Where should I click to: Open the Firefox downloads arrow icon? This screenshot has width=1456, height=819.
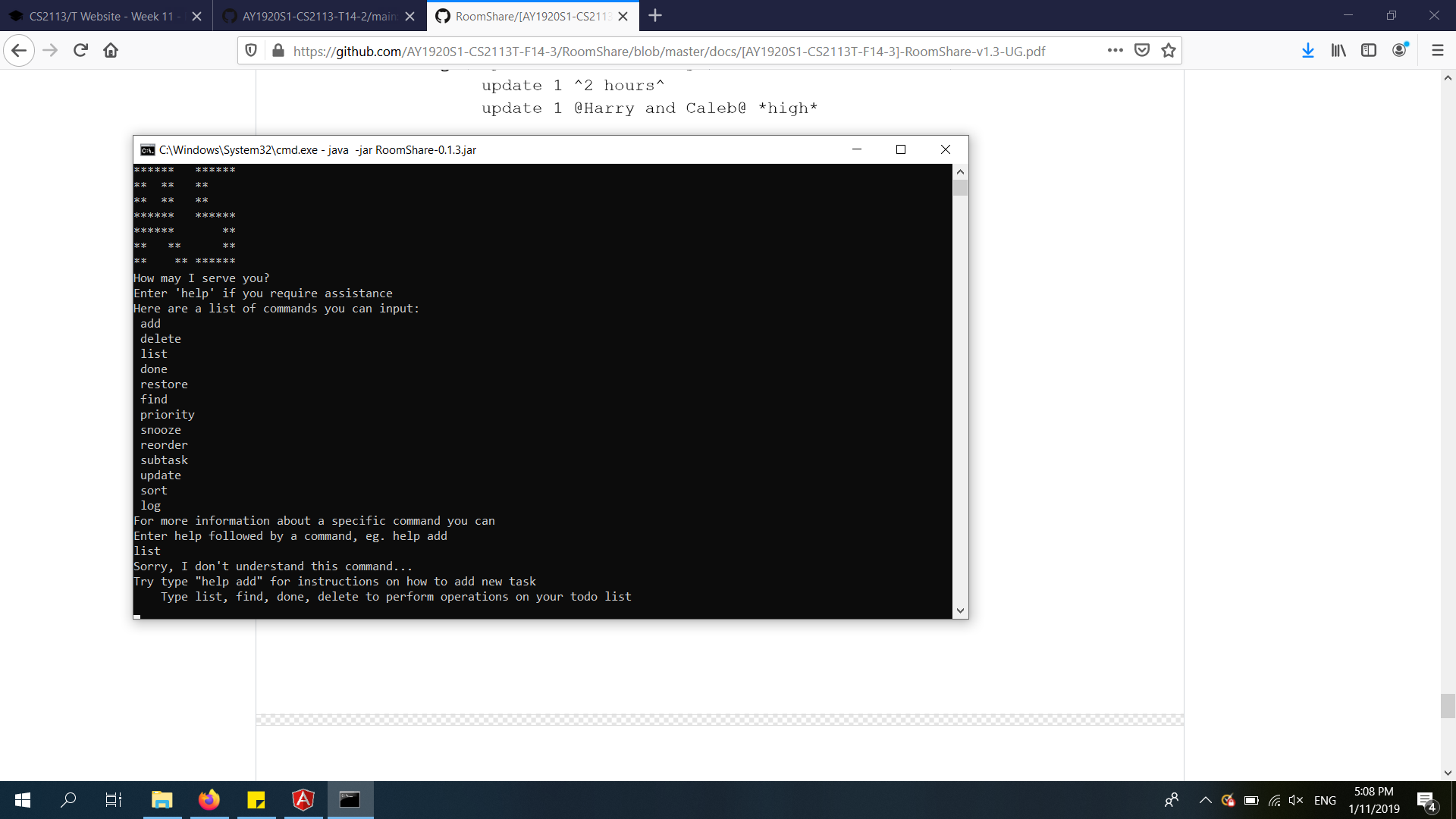(x=1307, y=51)
